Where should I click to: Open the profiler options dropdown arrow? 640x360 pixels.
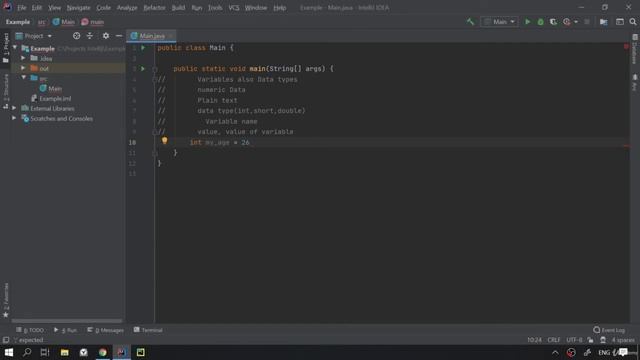click(x=576, y=22)
